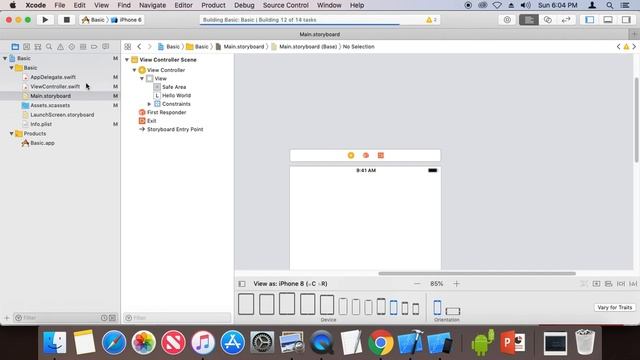This screenshot has width=640, height=360.
Task: Open the Navigate menu
Action: [x=152, y=5]
